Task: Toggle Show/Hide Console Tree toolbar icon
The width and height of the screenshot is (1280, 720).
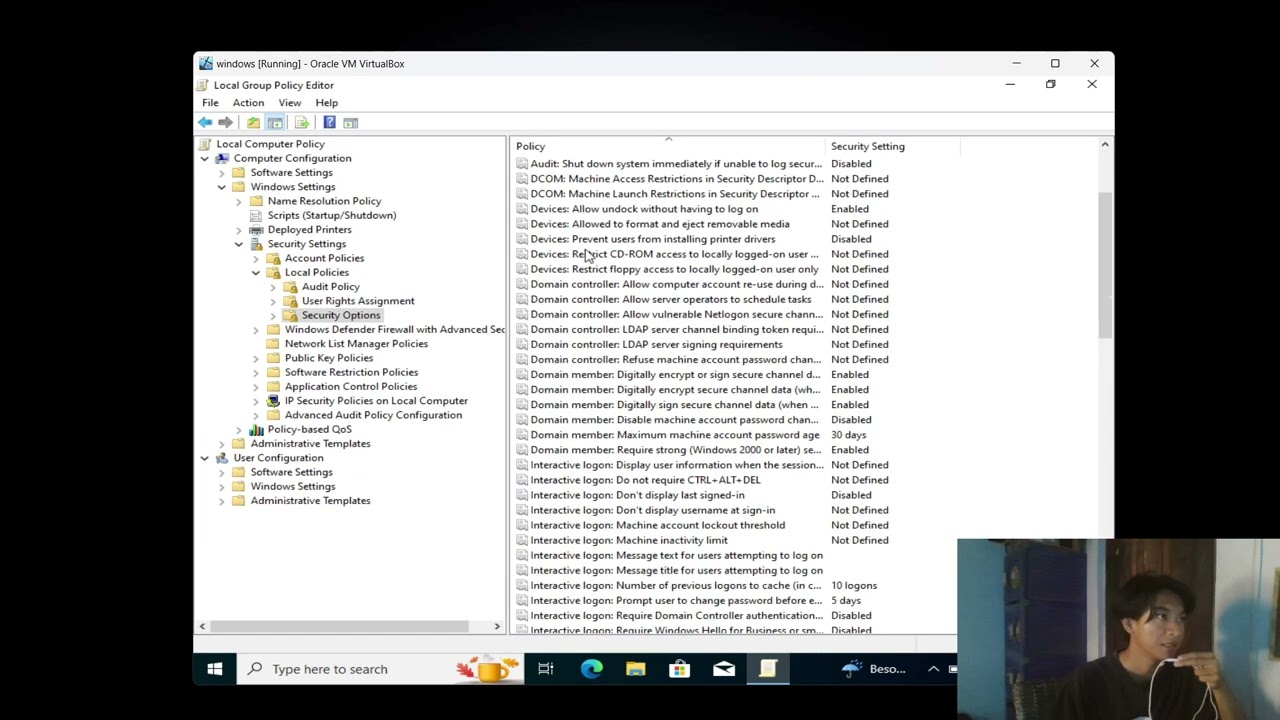Action: pyautogui.click(x=274, y=122)
